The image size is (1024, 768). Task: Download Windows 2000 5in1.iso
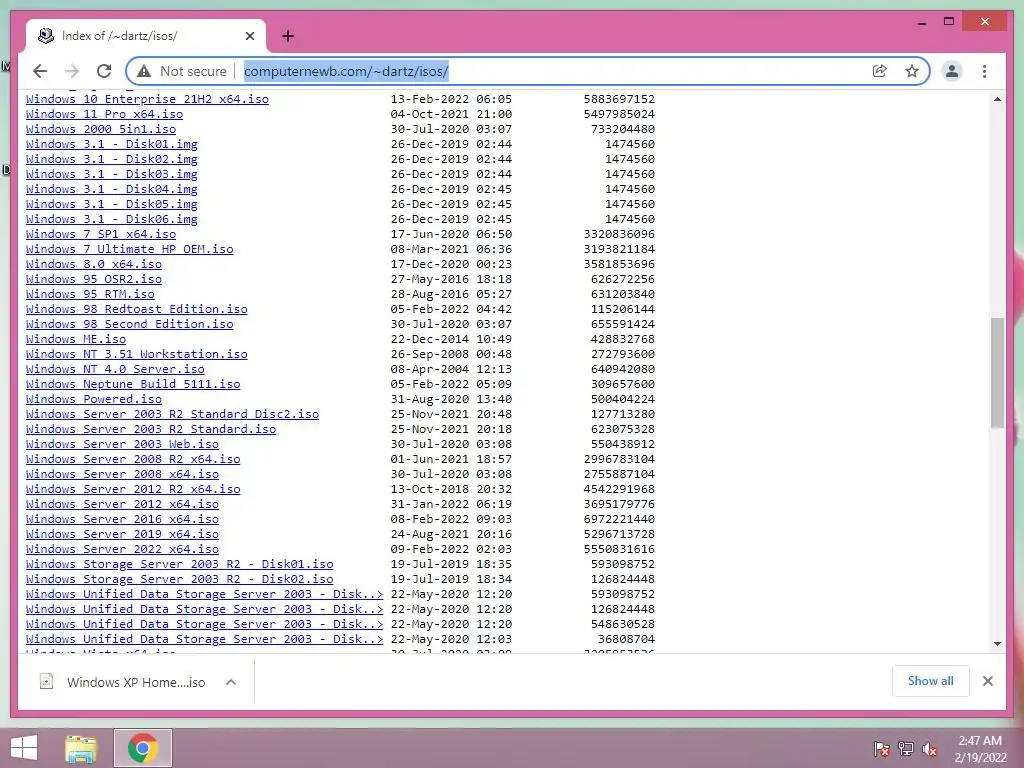tap(101, 129)
